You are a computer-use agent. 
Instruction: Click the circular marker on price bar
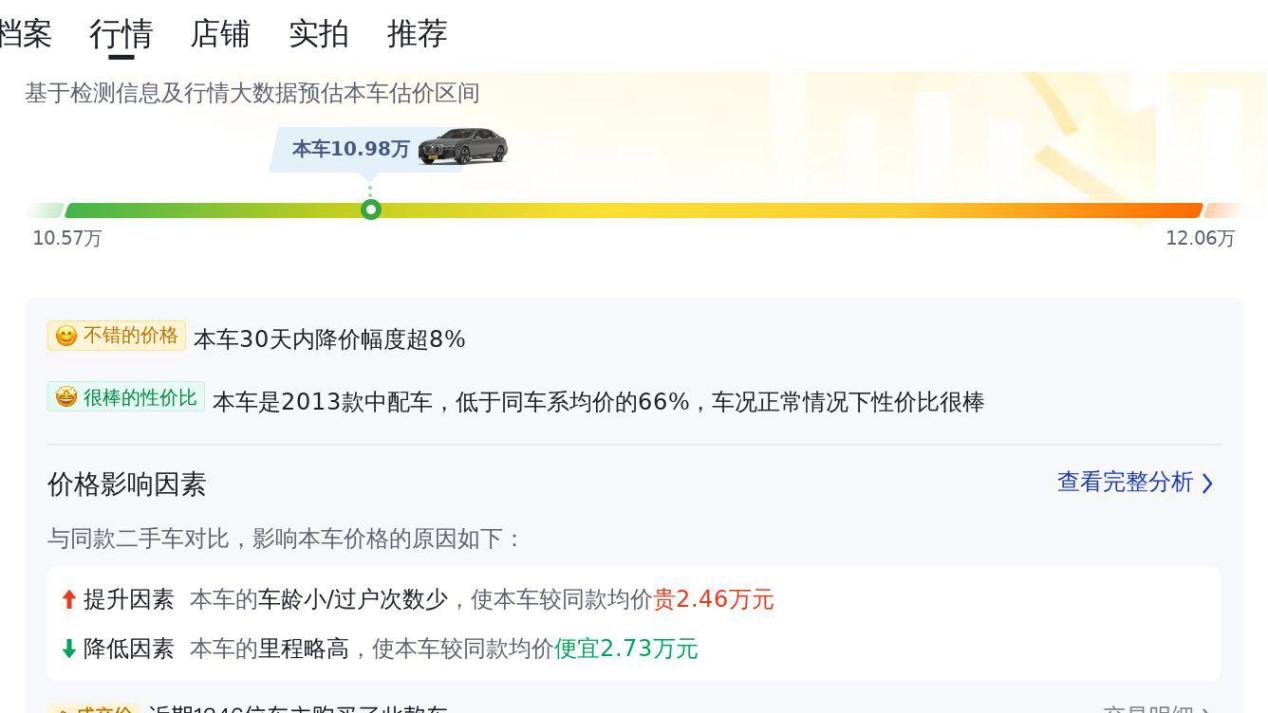[x=371, y=210]
